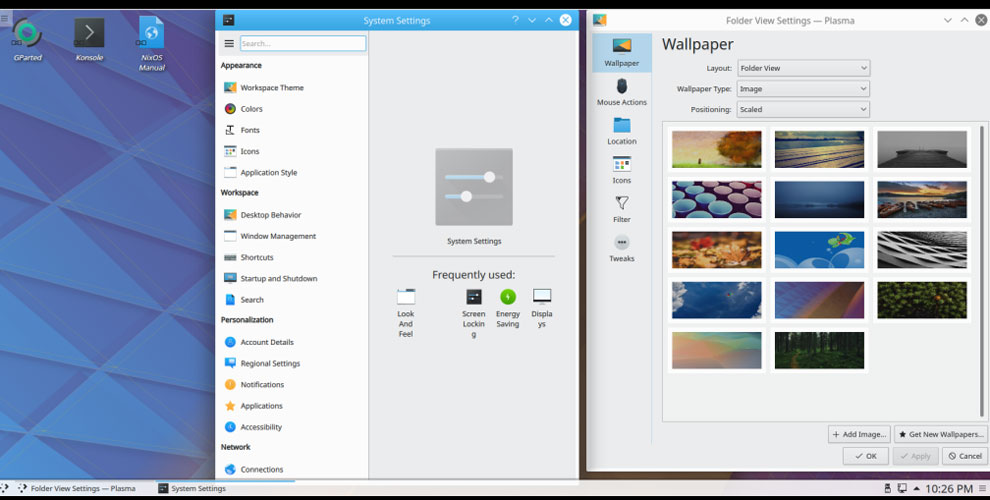
Task: Open GParted from the desktop
Action: 27,39
